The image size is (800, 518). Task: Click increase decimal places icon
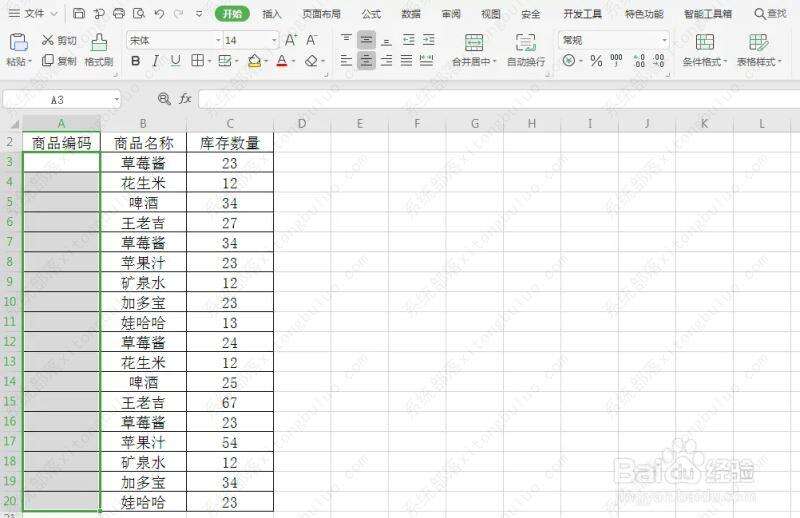tap(639, 61)
